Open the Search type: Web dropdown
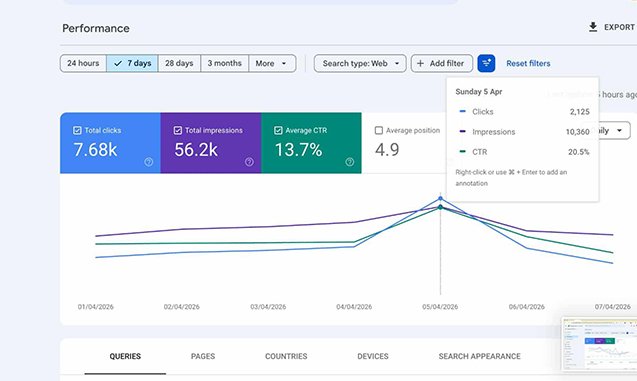Image resolution: width=637 pixels, height=381 pixels. (360, 63)
